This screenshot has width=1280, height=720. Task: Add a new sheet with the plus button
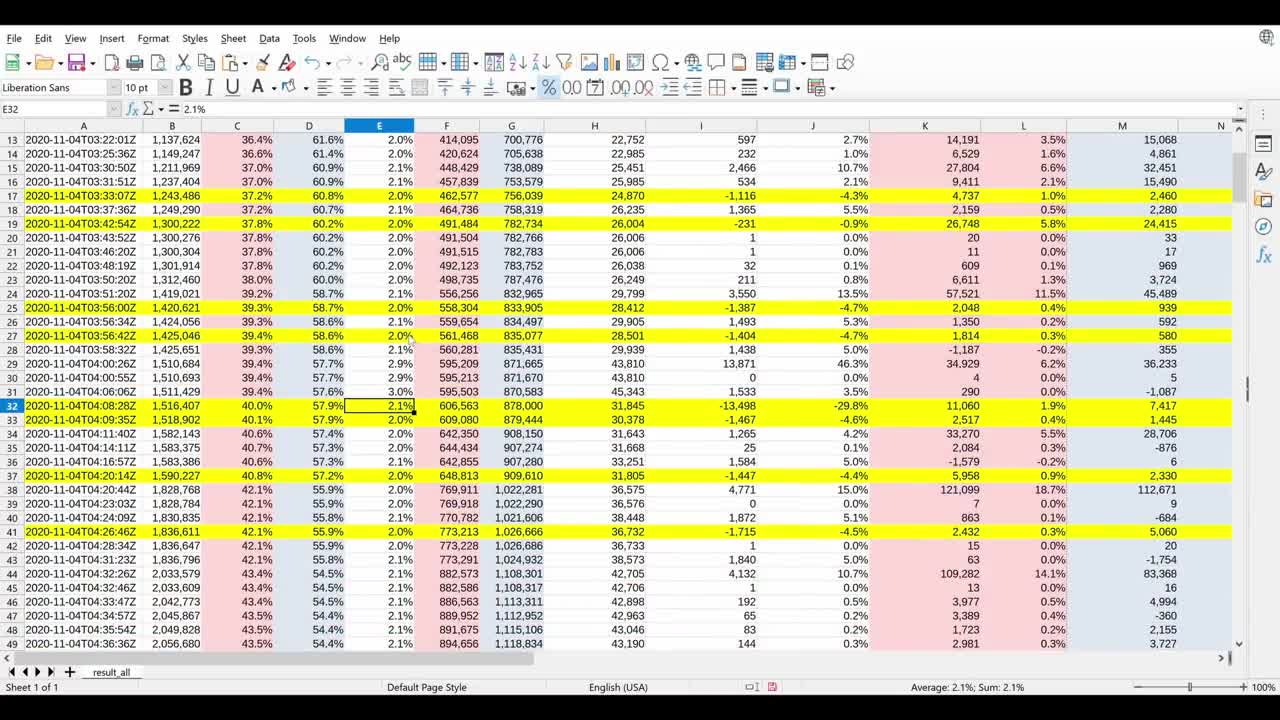pos(70,672)
